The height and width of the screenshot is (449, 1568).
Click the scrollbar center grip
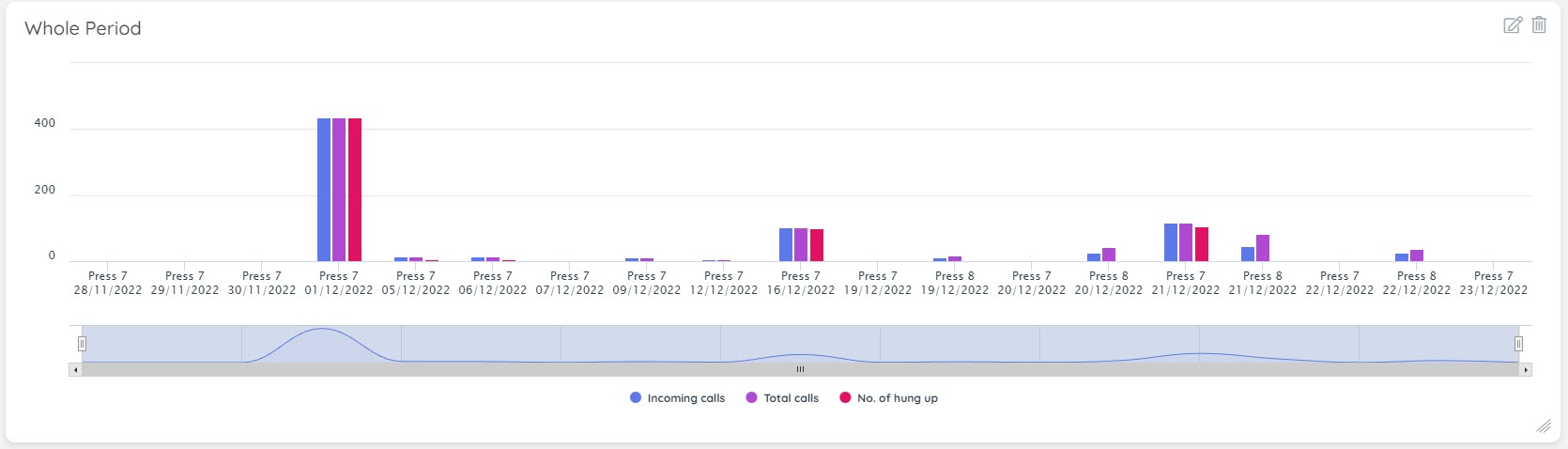pos(800,370)
